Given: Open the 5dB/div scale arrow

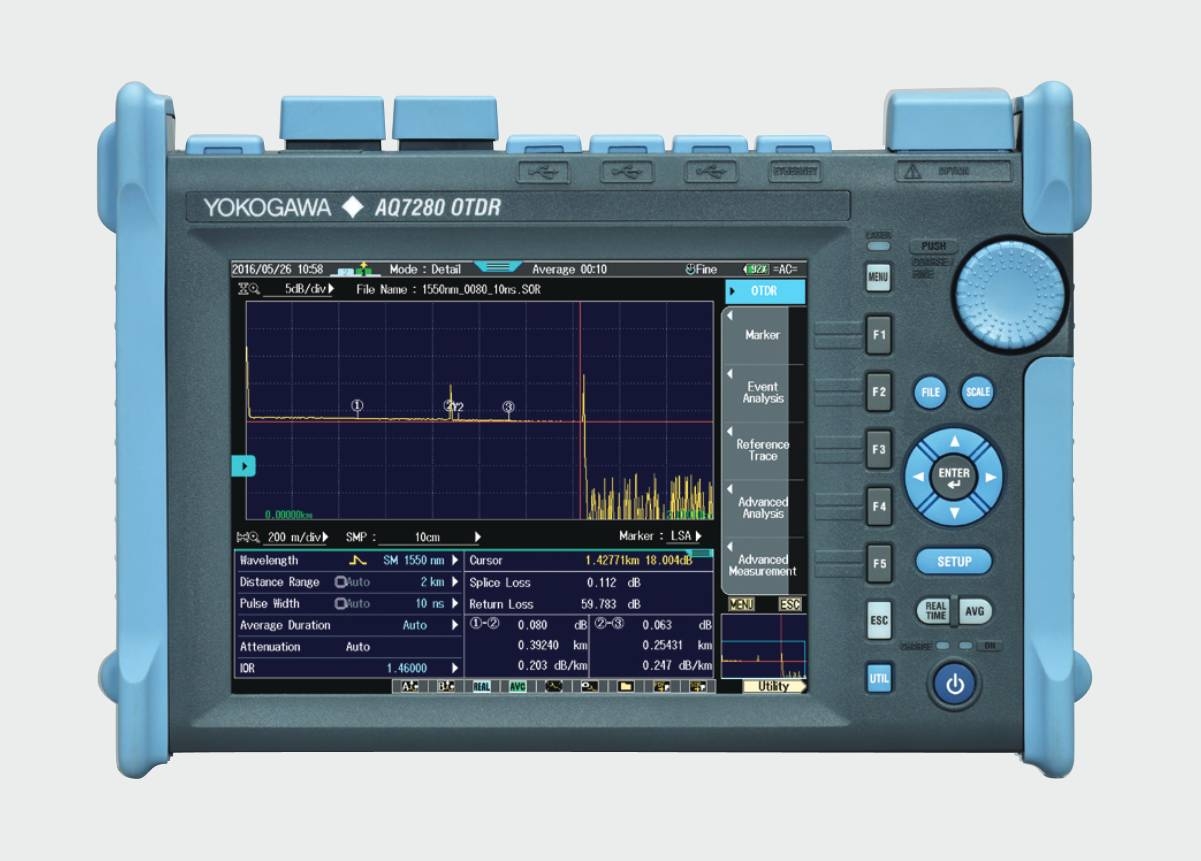Looking at the screenshot, I should (331, 288).
